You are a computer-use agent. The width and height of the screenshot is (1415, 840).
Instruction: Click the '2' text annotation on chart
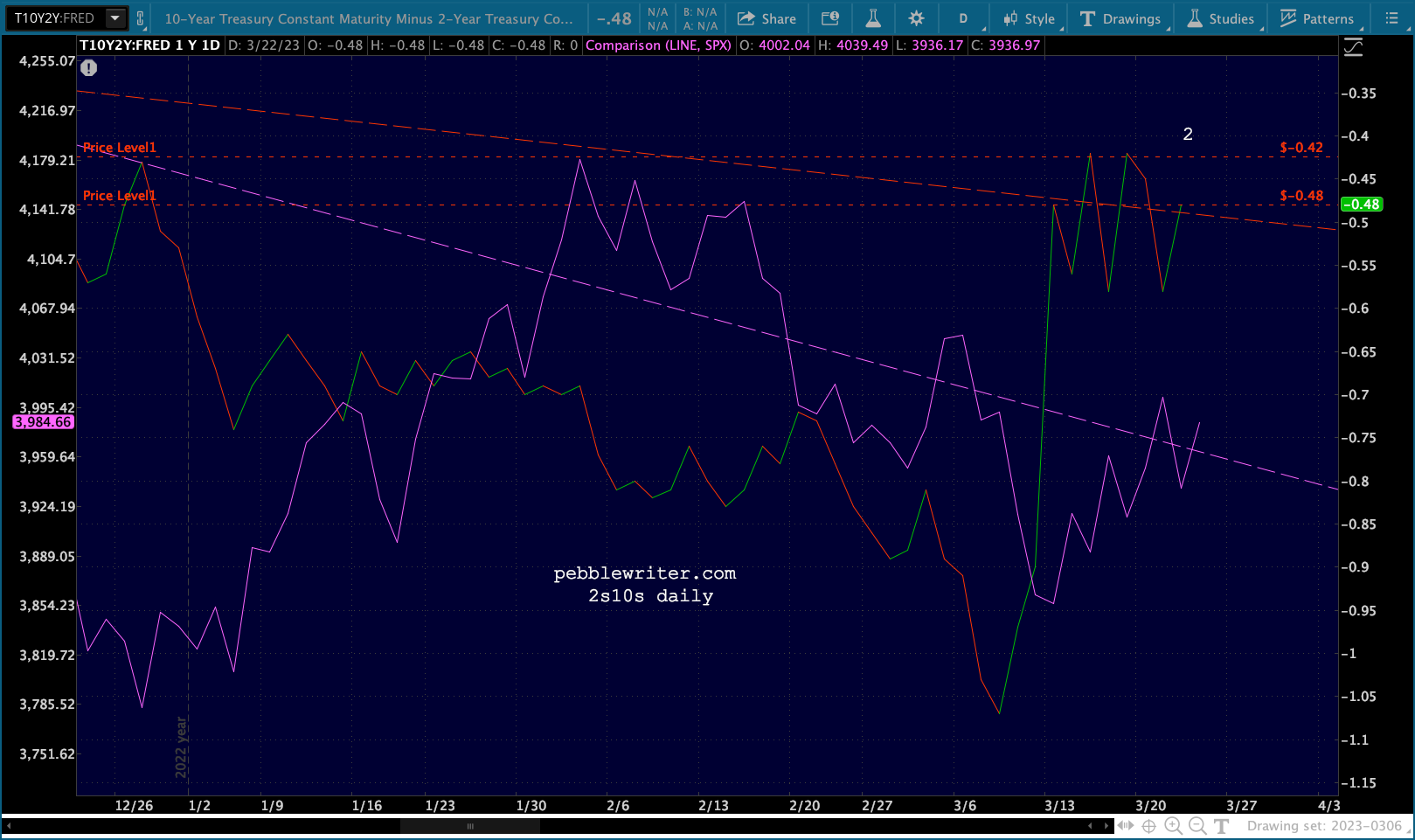(x=1188, y=134)
